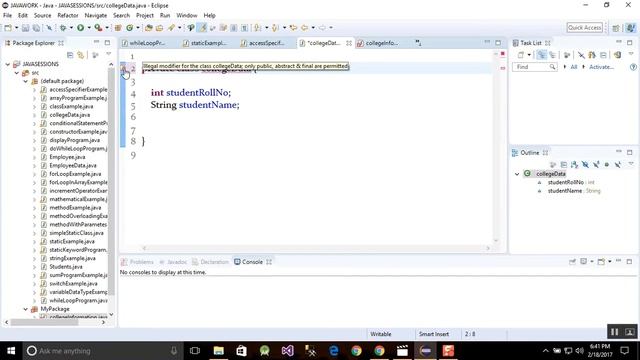Click the error marker on line 2
640x360 pixels.
123,69
